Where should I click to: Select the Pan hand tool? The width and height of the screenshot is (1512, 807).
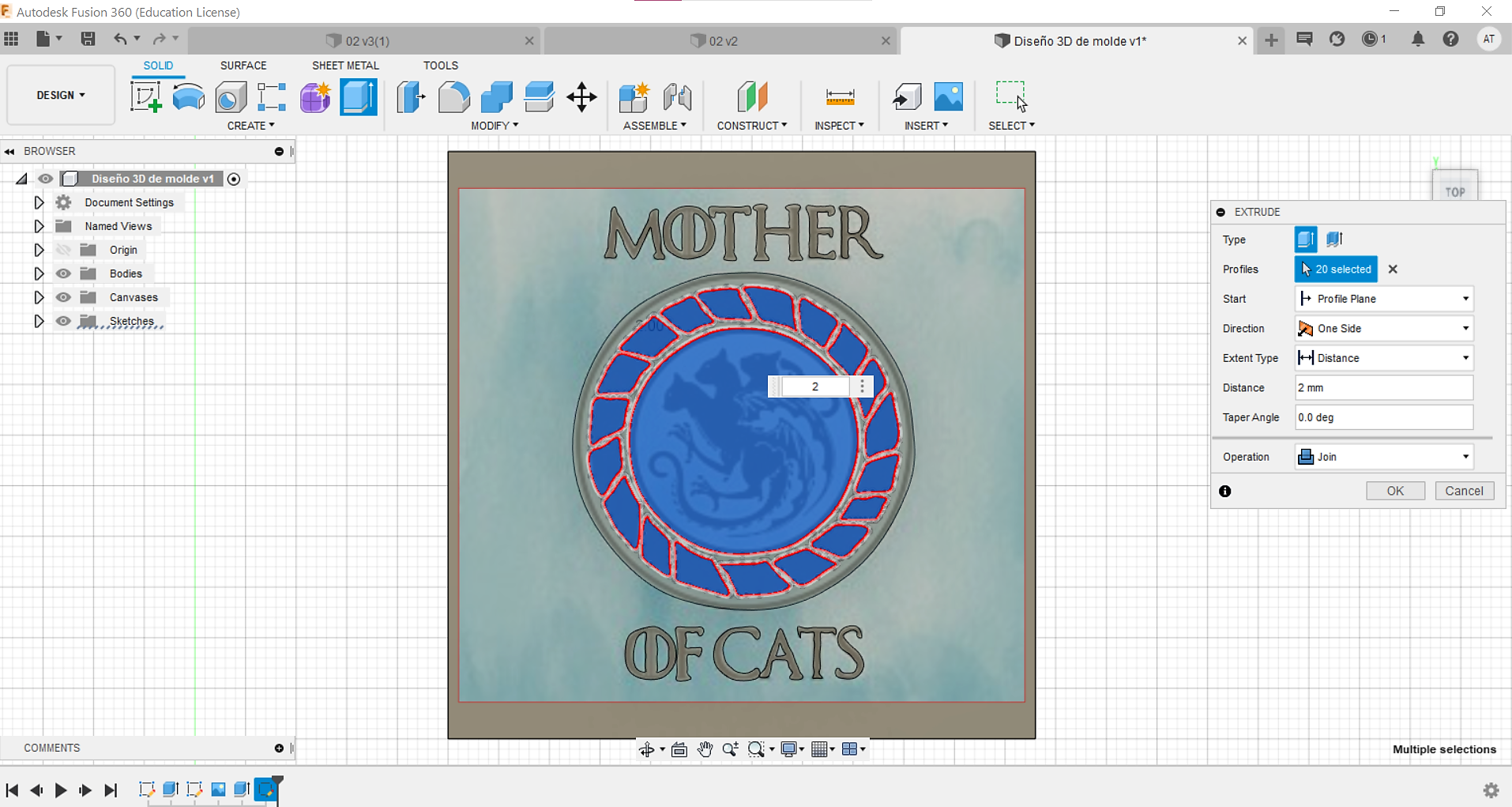[x=705, y=749]
